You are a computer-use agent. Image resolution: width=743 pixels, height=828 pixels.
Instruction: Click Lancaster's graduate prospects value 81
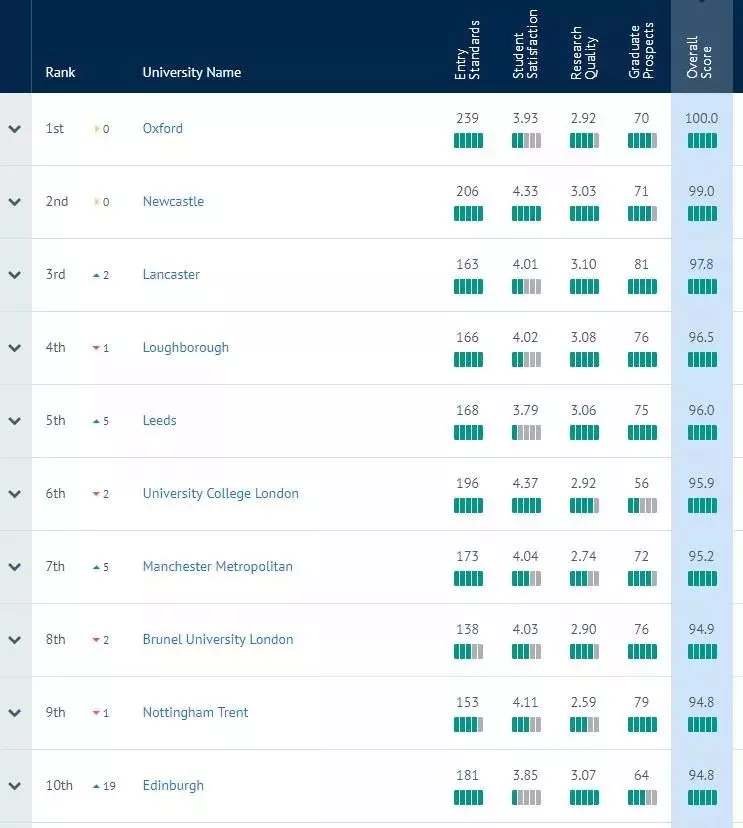(x=642, y=264)
